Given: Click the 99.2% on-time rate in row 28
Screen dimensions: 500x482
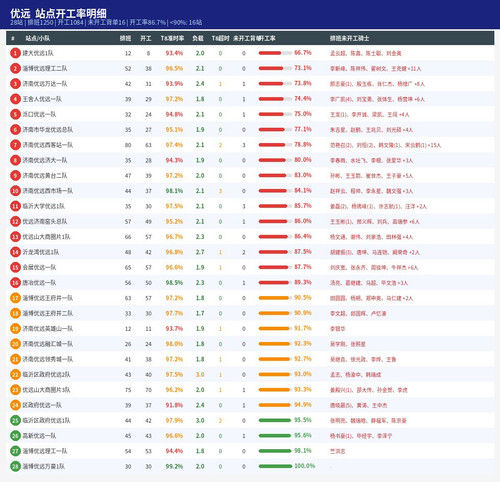Looking at the screenshot, I should [x=174, y=467].
